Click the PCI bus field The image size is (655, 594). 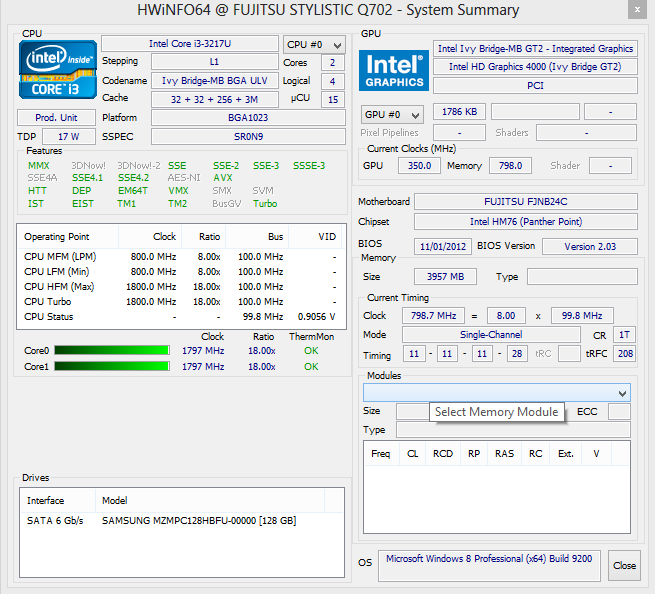point(535,86)
